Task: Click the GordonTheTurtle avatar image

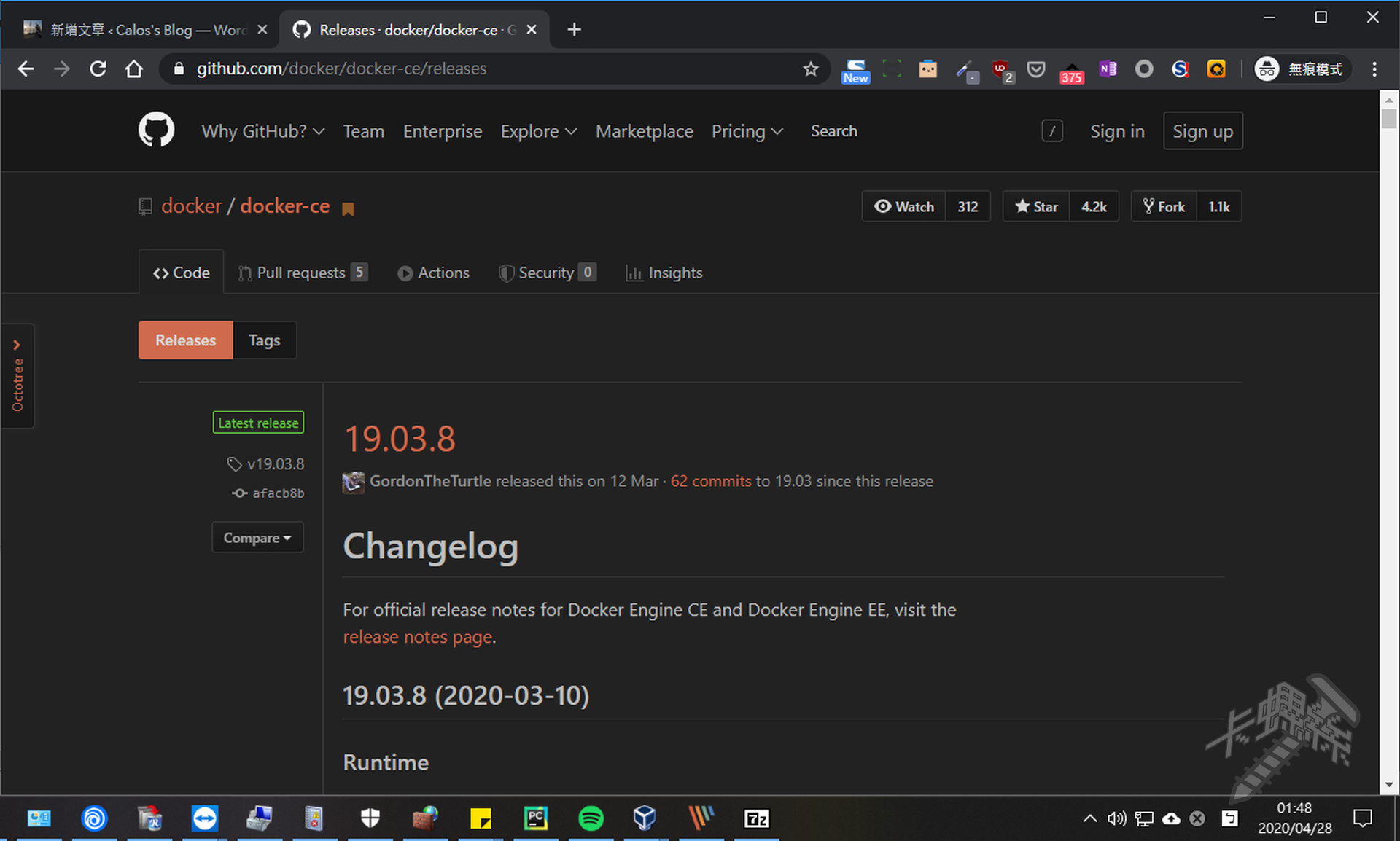Action: [354, 481]
